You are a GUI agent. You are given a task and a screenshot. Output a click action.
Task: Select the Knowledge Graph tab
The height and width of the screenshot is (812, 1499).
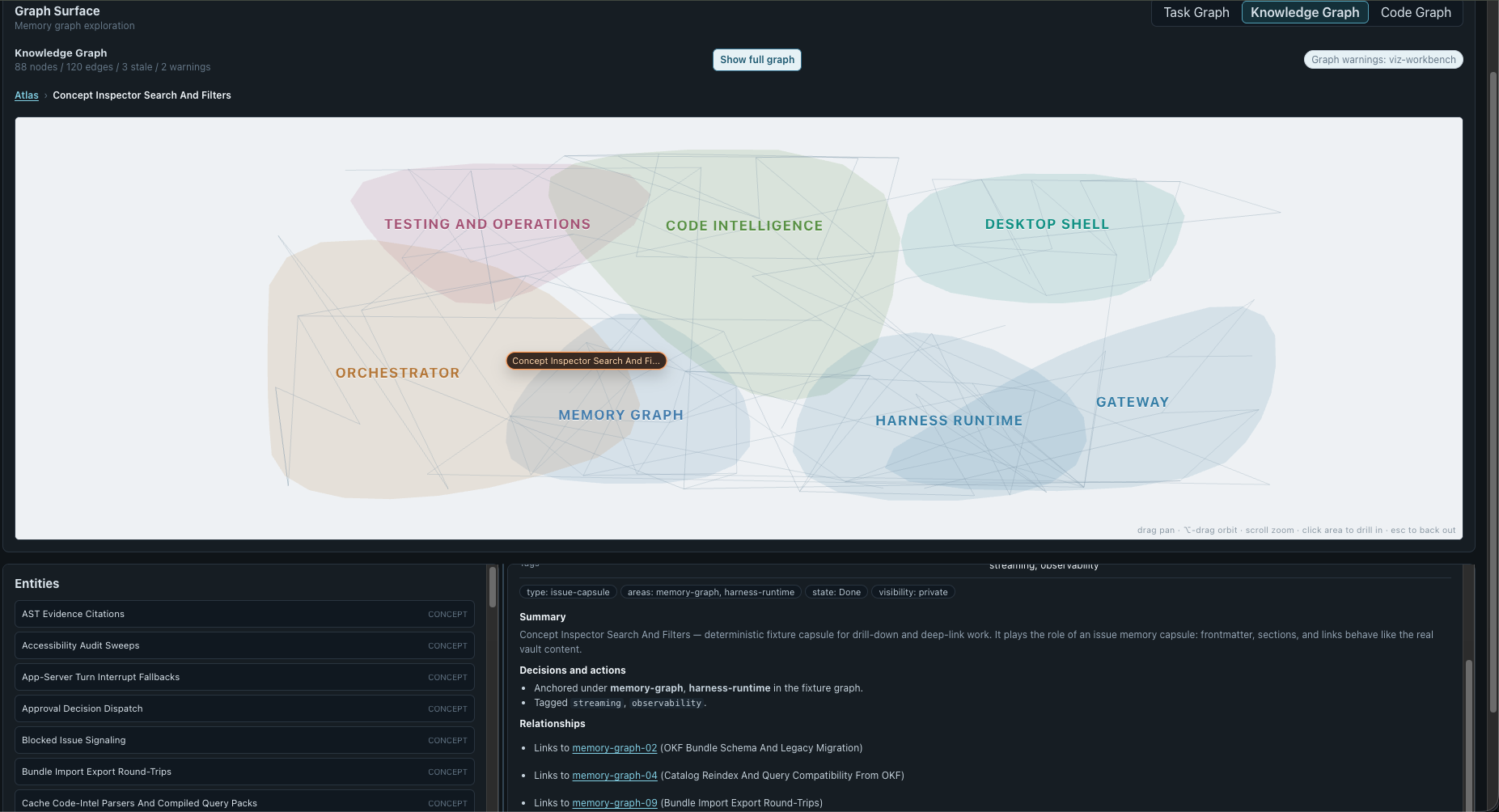click(x=1305, y=13)
